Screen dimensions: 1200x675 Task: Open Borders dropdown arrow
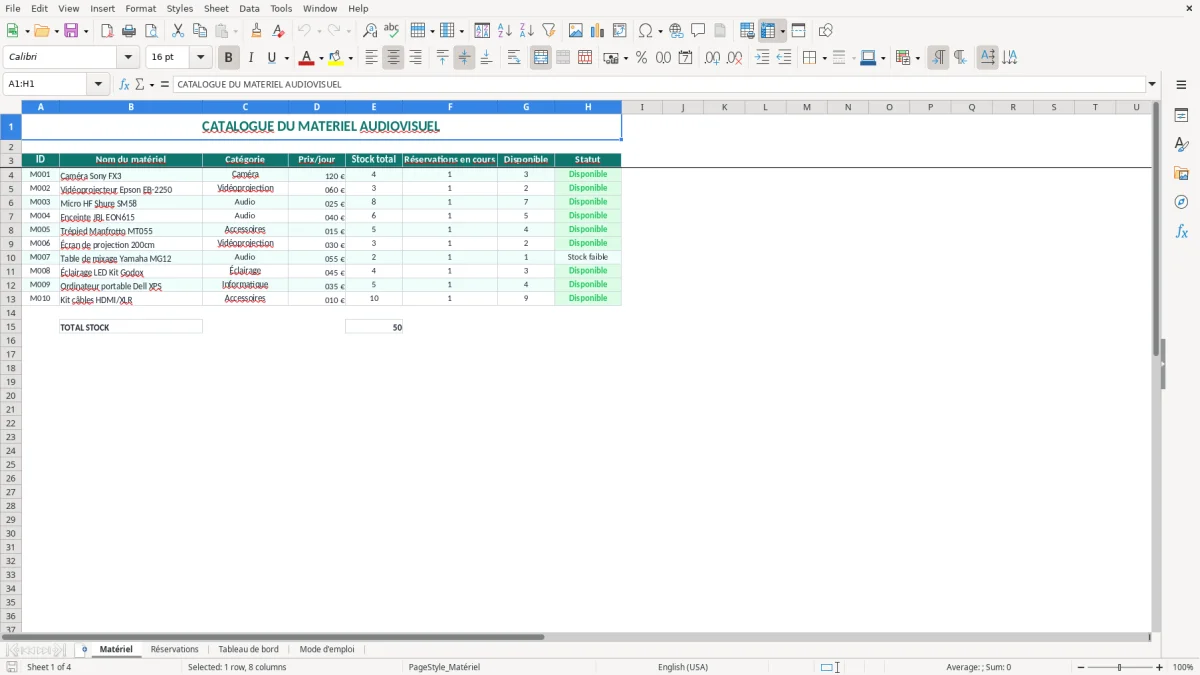824,58
